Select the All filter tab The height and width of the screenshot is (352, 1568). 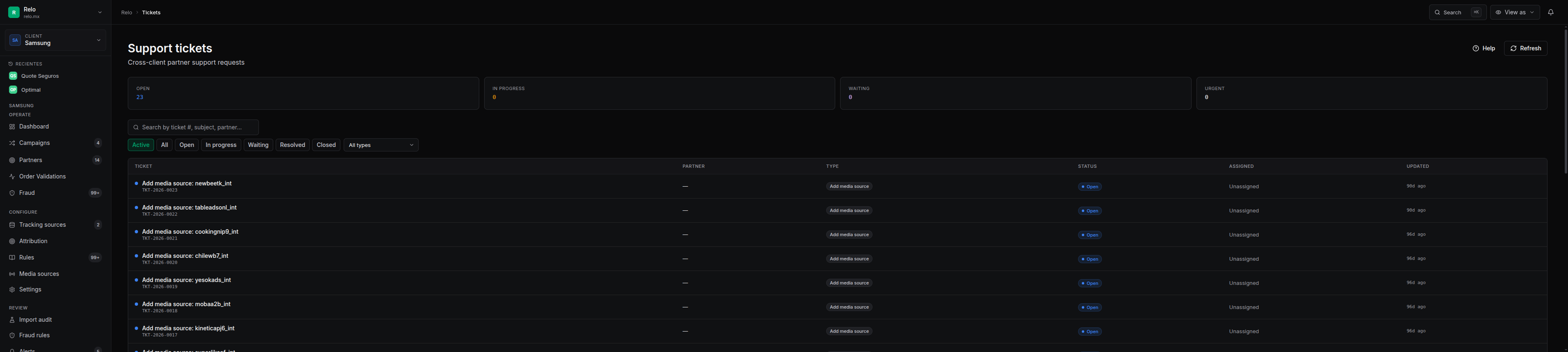(x=164, y=145)
